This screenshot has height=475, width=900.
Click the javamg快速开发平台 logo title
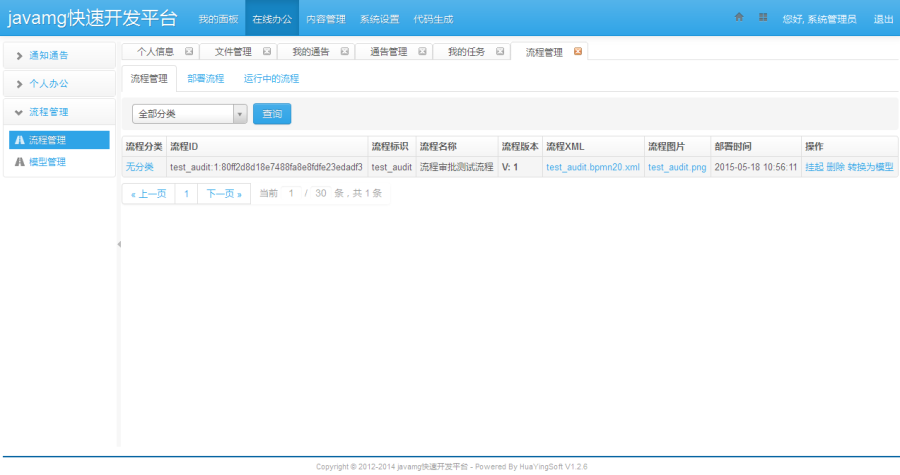(x=92, y=18)
